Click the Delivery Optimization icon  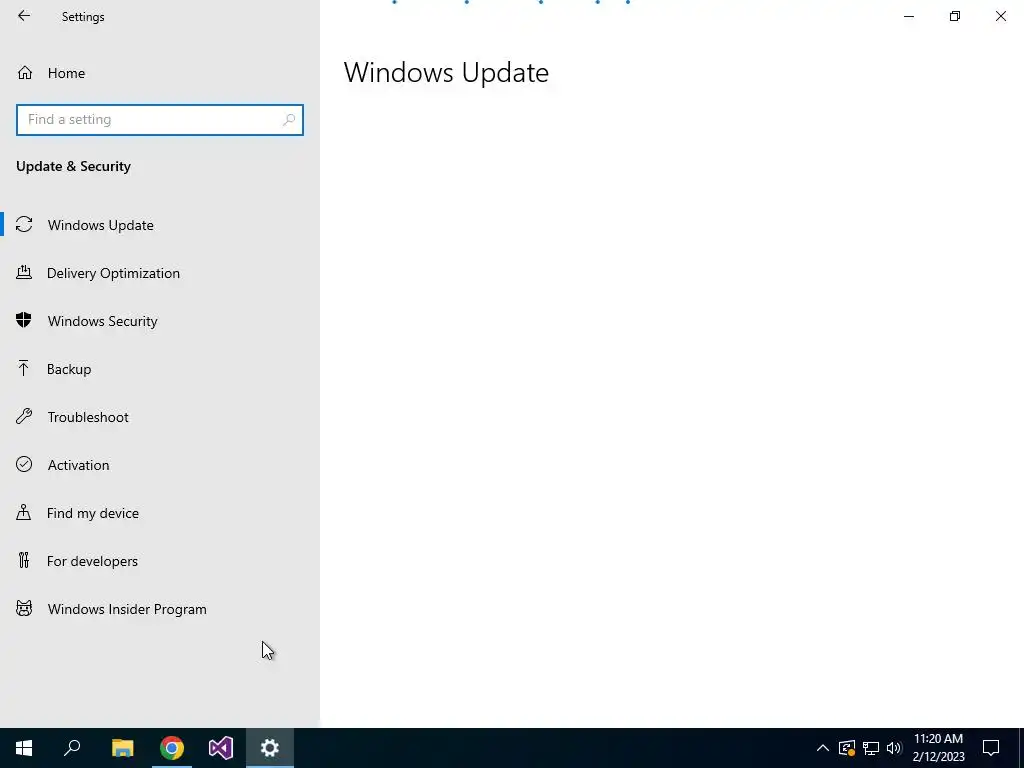tap(24, 272)
